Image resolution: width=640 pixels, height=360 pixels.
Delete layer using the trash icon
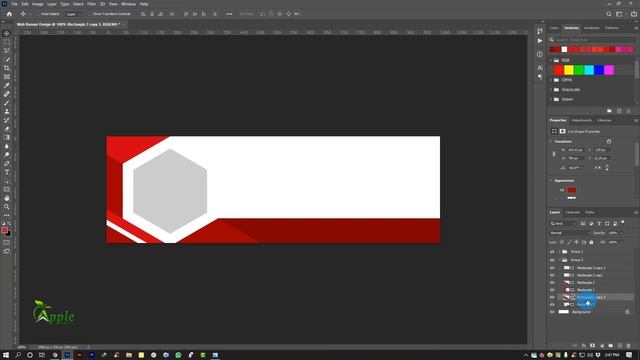point(629,346)
